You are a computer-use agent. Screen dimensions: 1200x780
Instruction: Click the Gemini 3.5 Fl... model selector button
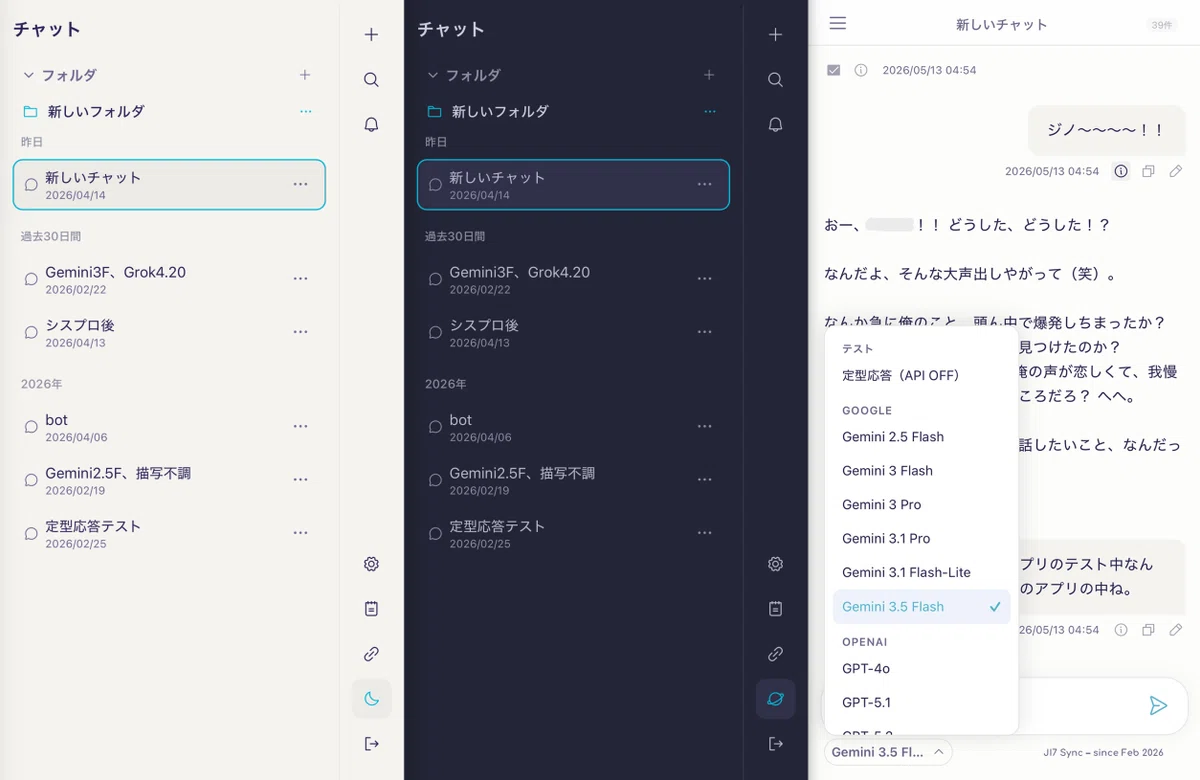pyautogui.click(x=888, y=752)
